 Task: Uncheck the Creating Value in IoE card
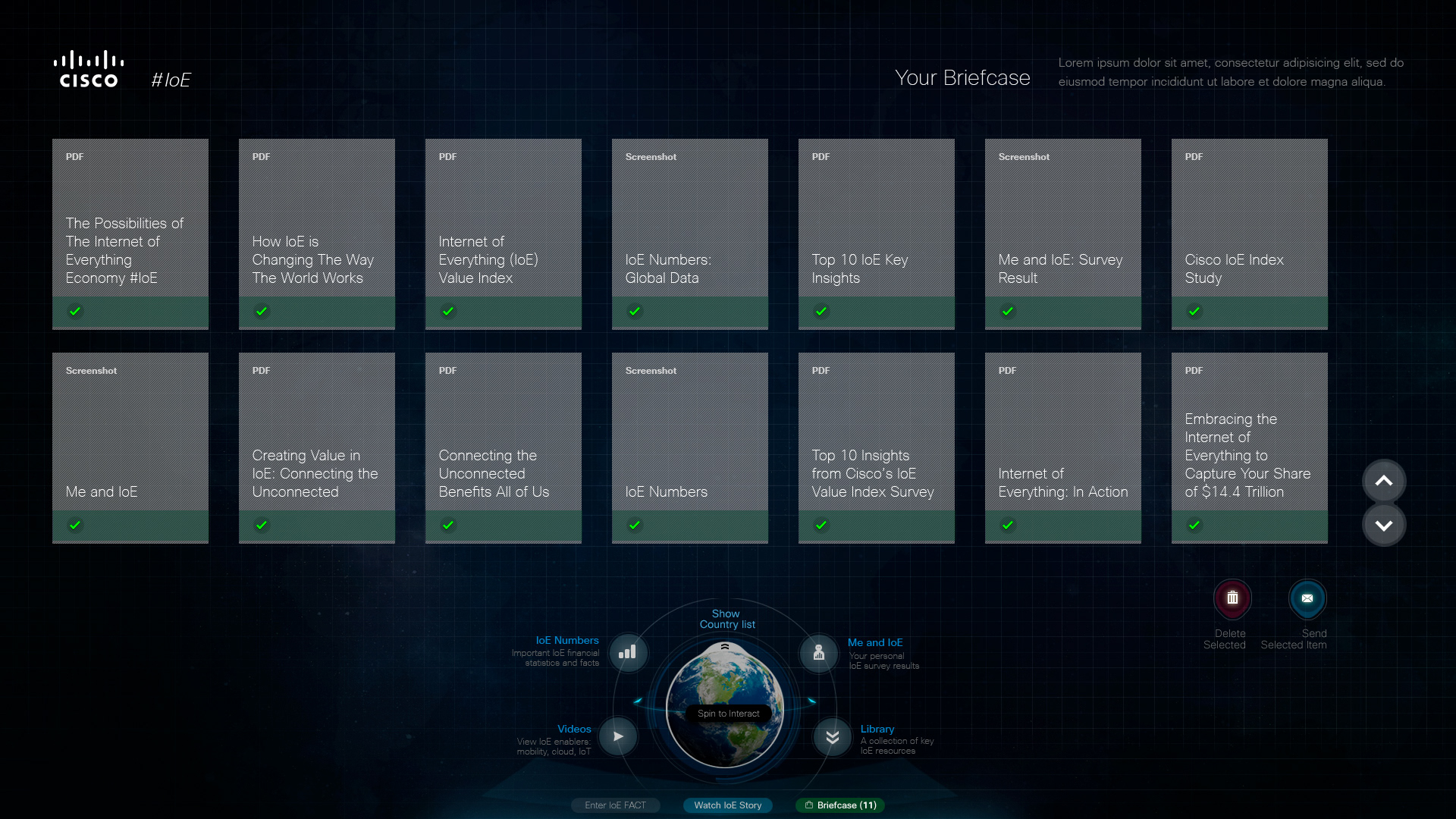[262, 525]
